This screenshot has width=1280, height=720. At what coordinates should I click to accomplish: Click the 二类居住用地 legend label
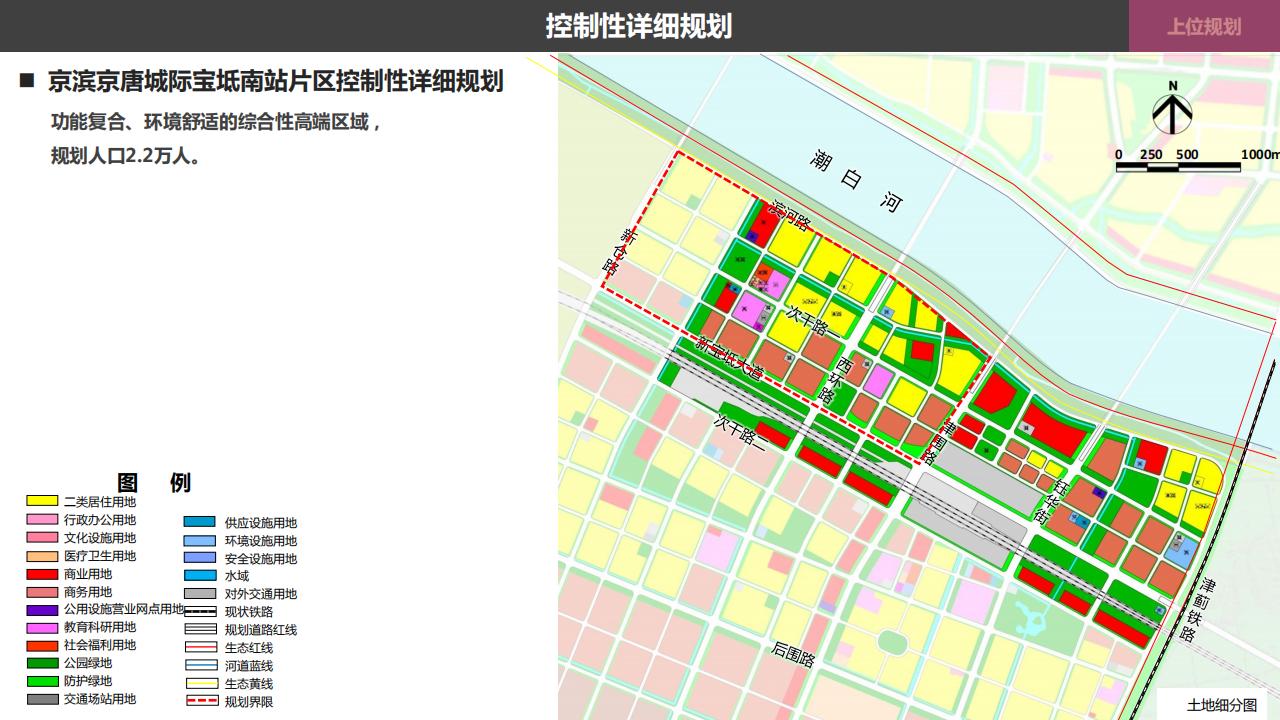[100, 502]
